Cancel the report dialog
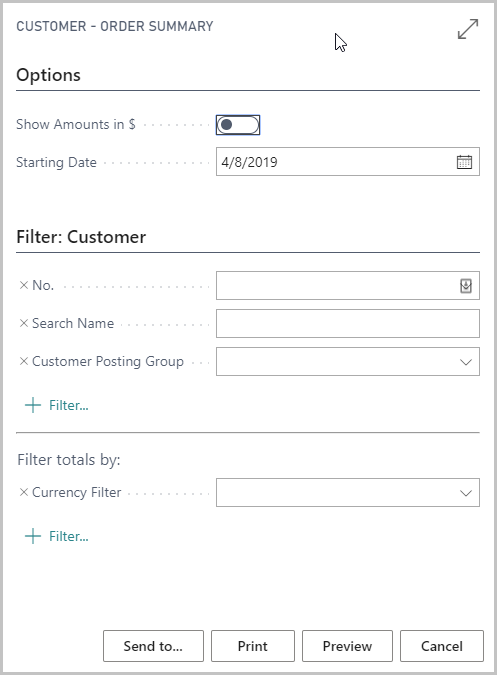This screenshot has height=675, width=497. coord(441,646)
